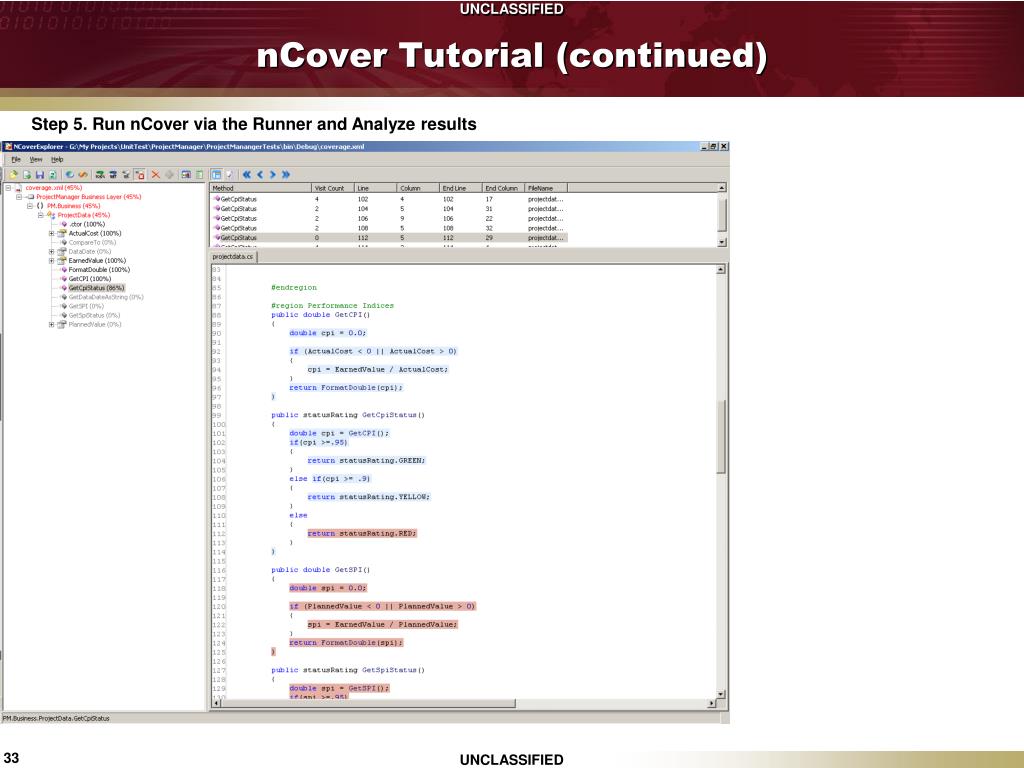Select GetSPI (0%) tree node

pos(86,306)
